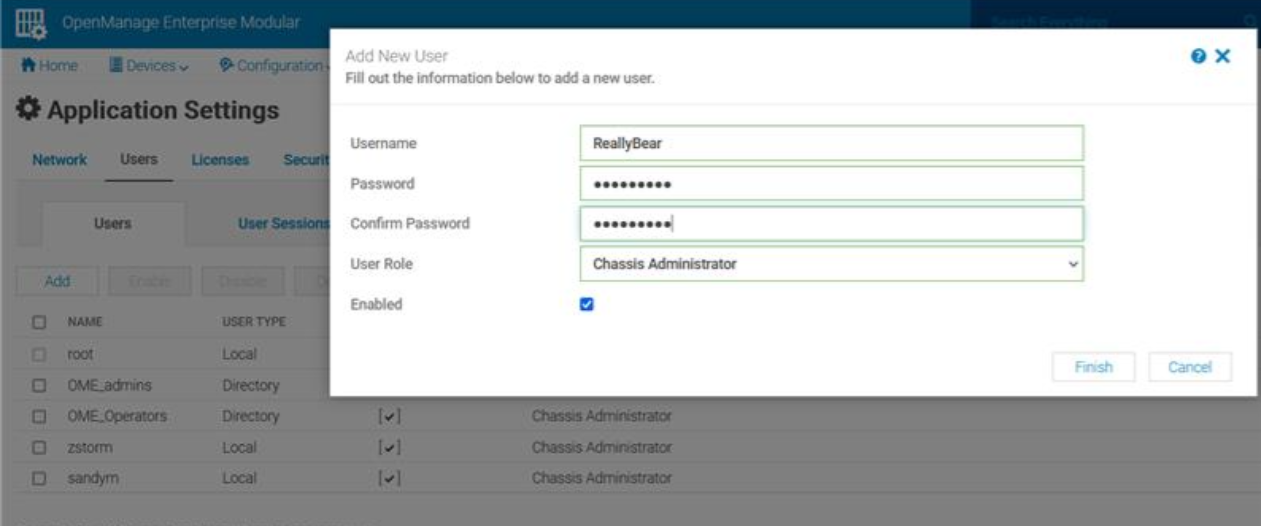The width and height of the screenshot is (1261, 526).
Task: Switch to the User Sessions tab
Action: pos(284,224)
